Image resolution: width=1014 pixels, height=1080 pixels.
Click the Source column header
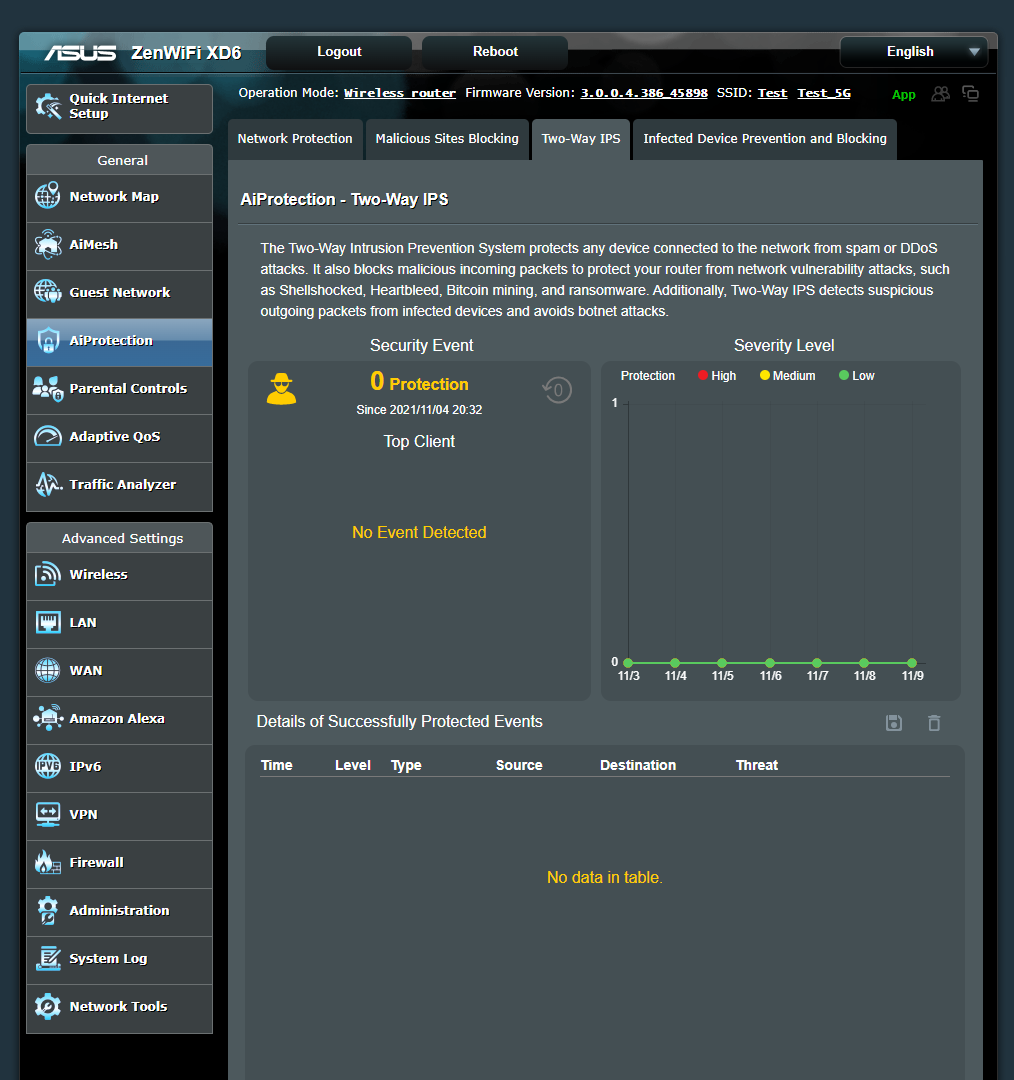click(519, 765)
